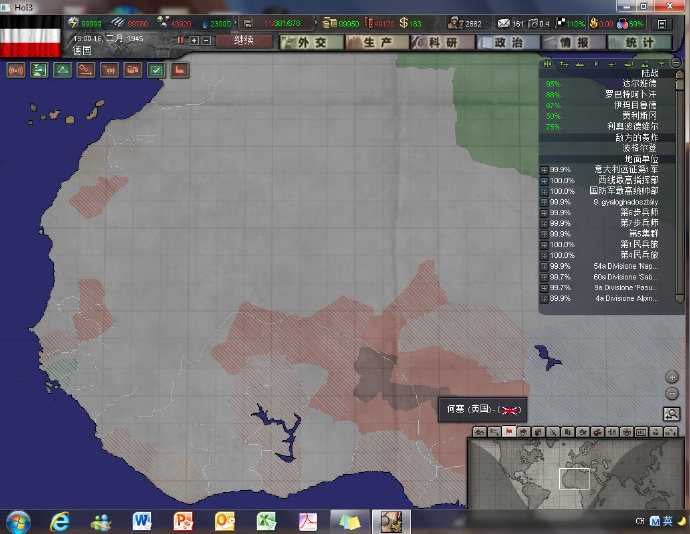The image size is (690, 534).
Task: Open Internet Explorer from taskbar
Action: 60,522
